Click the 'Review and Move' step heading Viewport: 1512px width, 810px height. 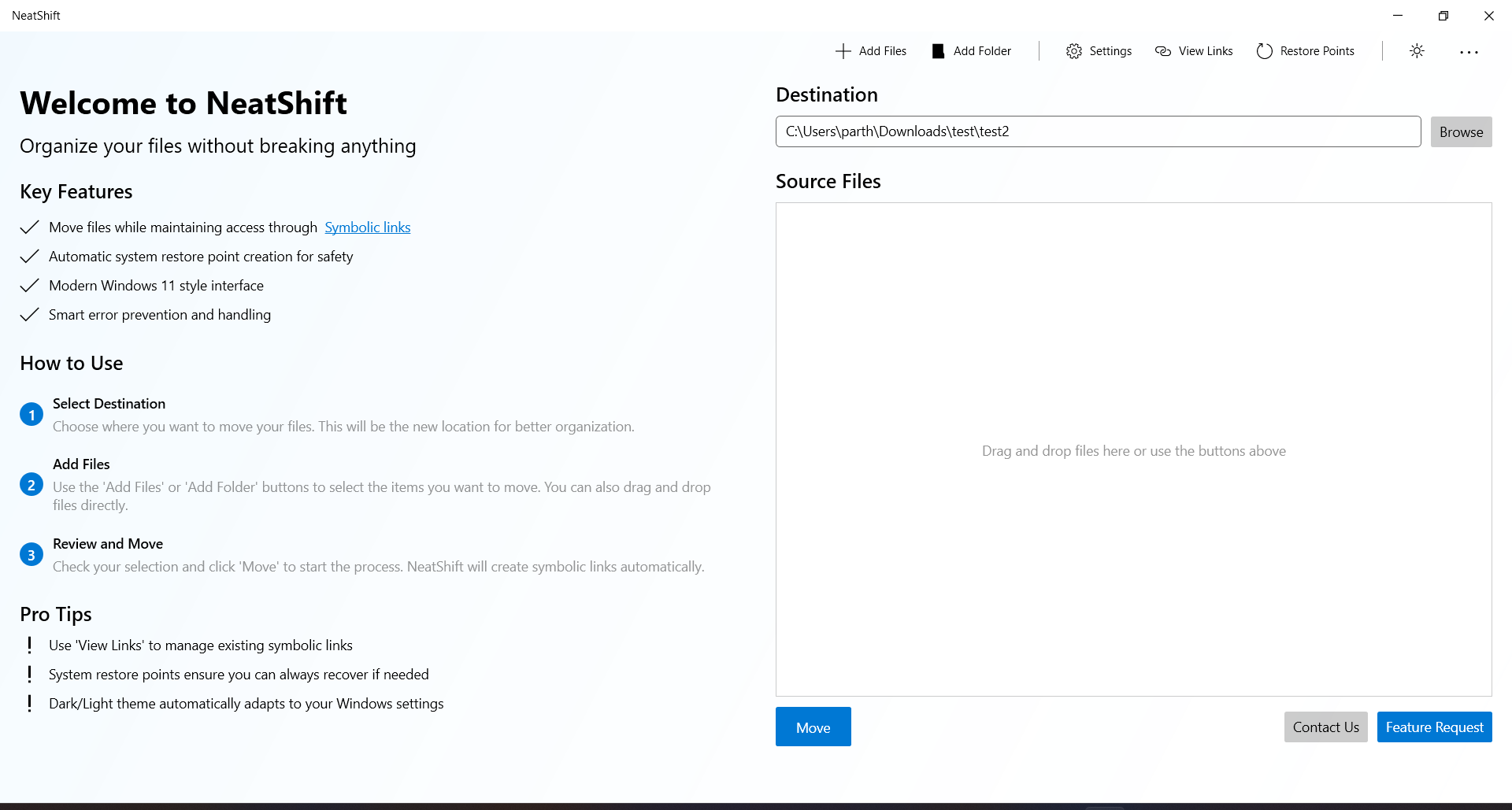tap(108, 544)
